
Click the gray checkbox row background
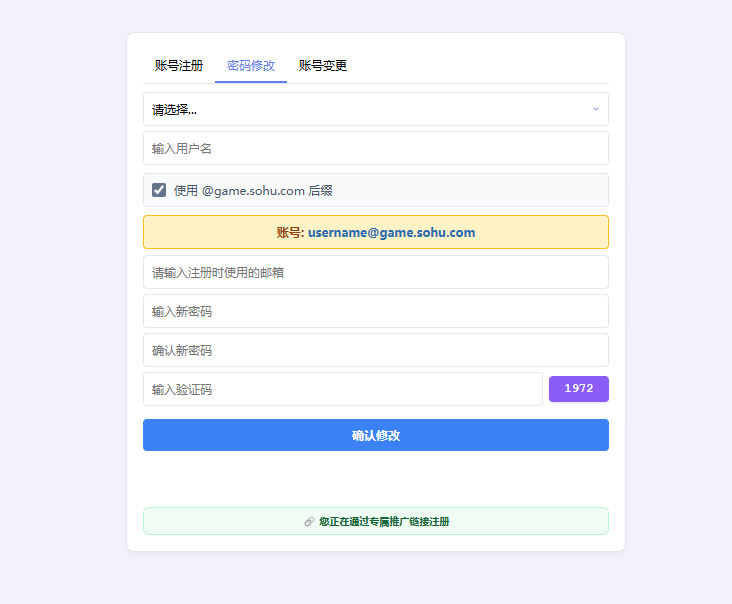pos(480,190)
